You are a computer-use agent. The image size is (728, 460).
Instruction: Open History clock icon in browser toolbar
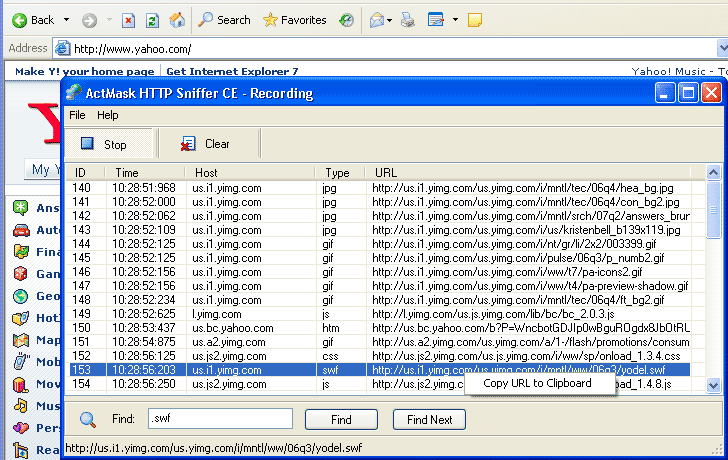[346, 20]
